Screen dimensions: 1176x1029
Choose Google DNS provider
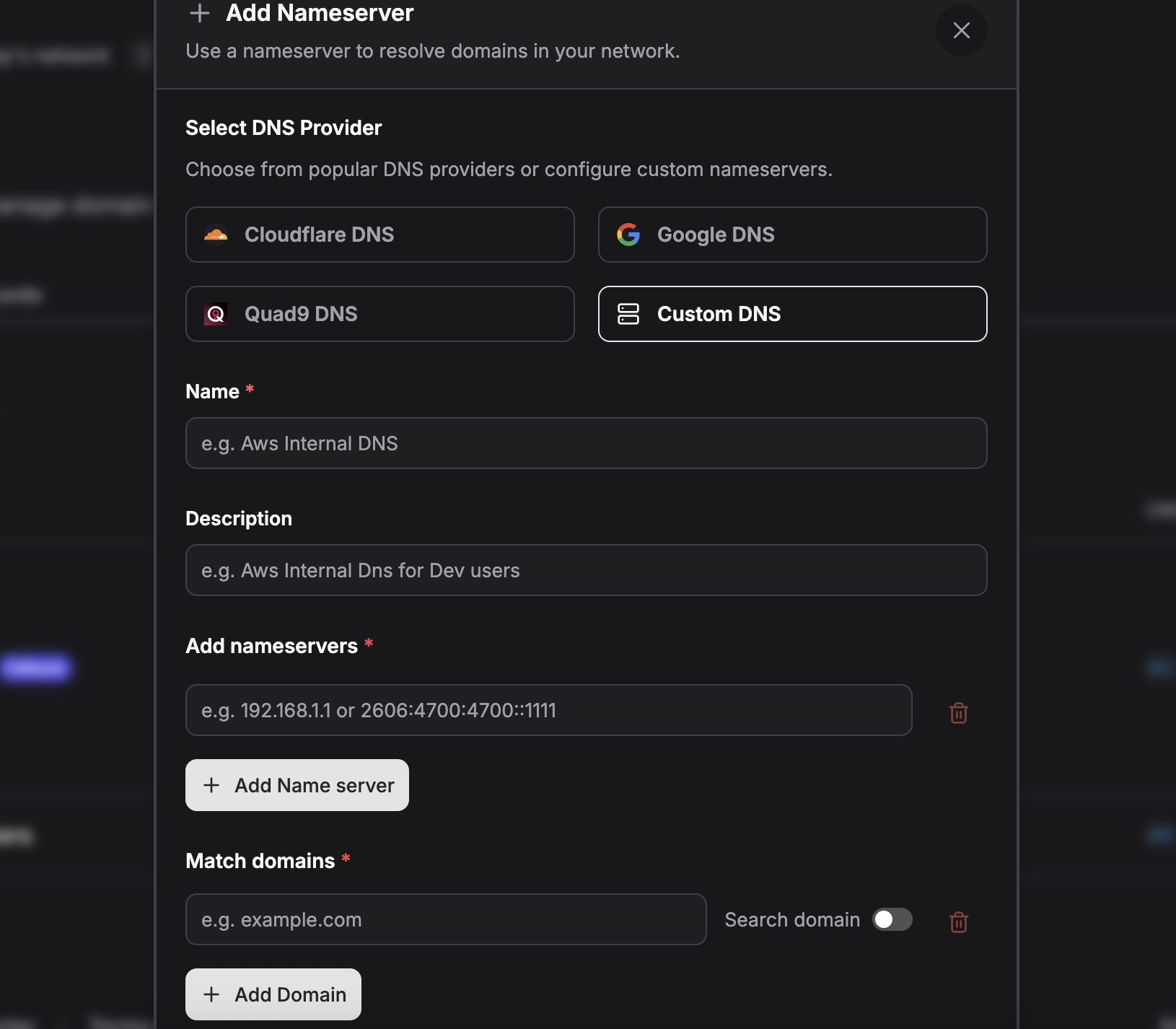pos(792,235)
